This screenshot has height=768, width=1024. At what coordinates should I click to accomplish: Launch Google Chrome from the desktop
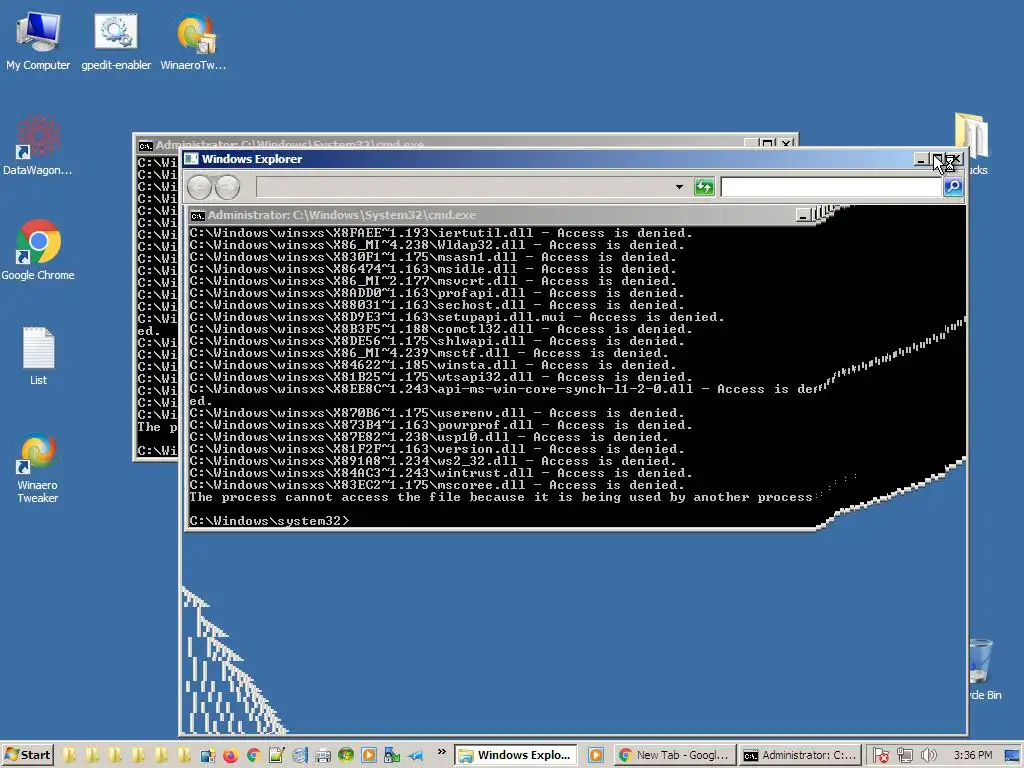(38, 250)
